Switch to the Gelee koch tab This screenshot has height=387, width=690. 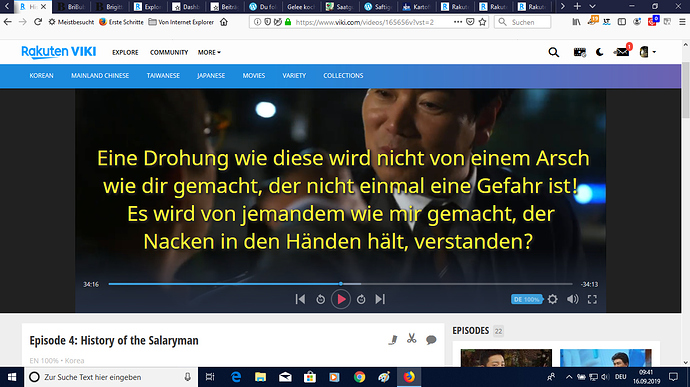point(301,7)
